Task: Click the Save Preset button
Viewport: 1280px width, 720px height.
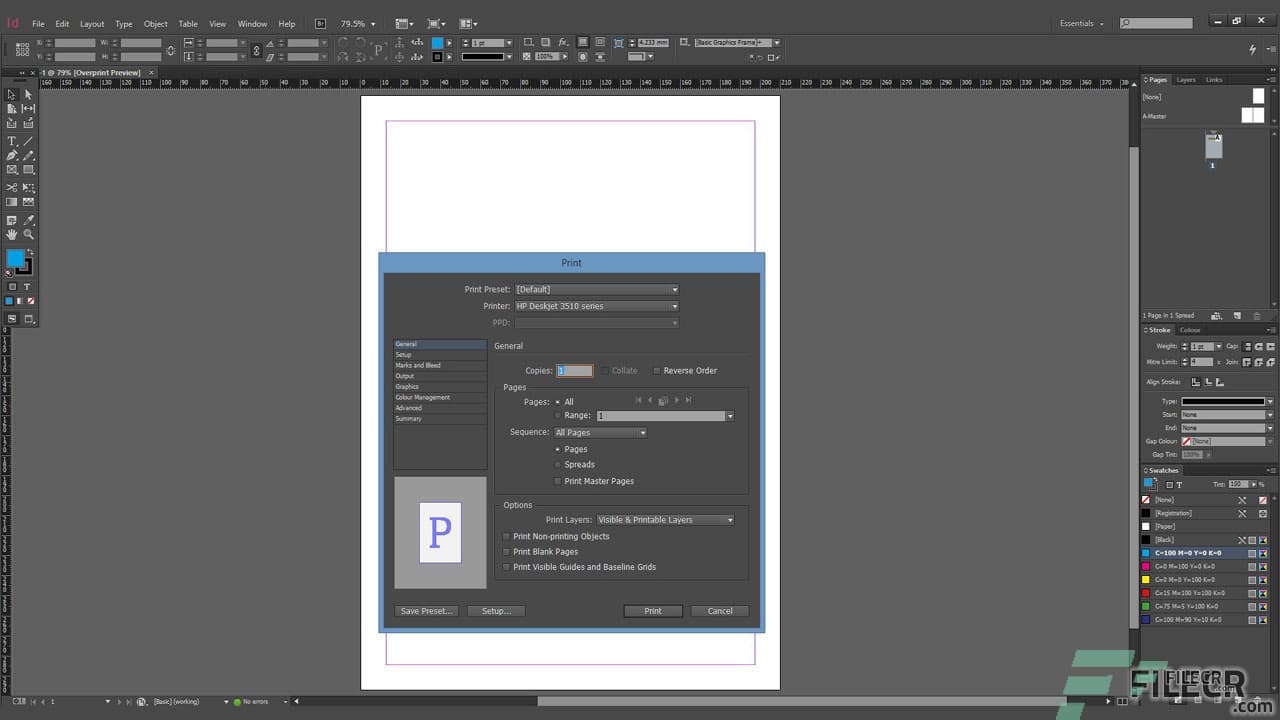Action: click(426, 610)
